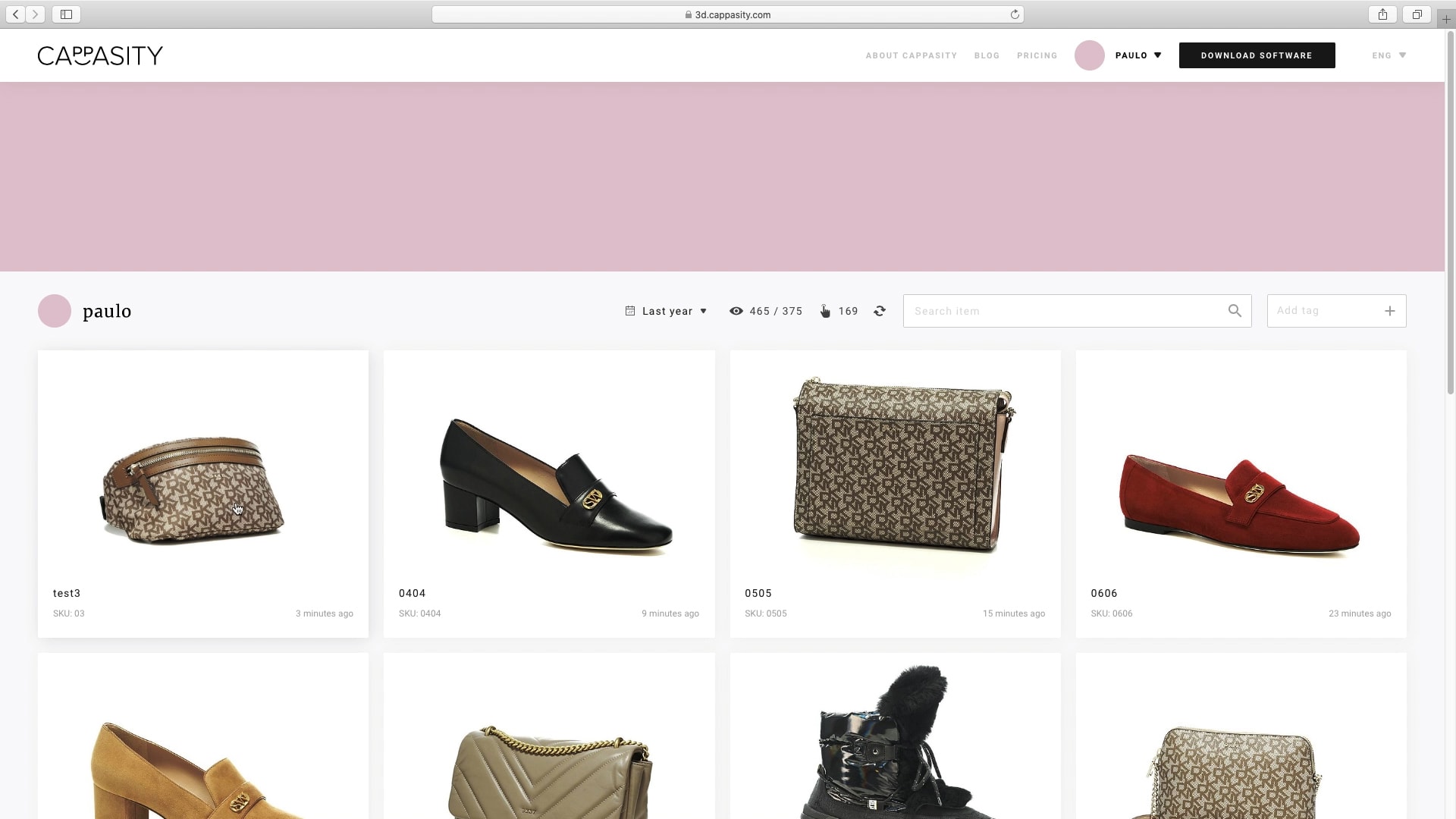Click the Safari address bar

(x=727, y=14)
